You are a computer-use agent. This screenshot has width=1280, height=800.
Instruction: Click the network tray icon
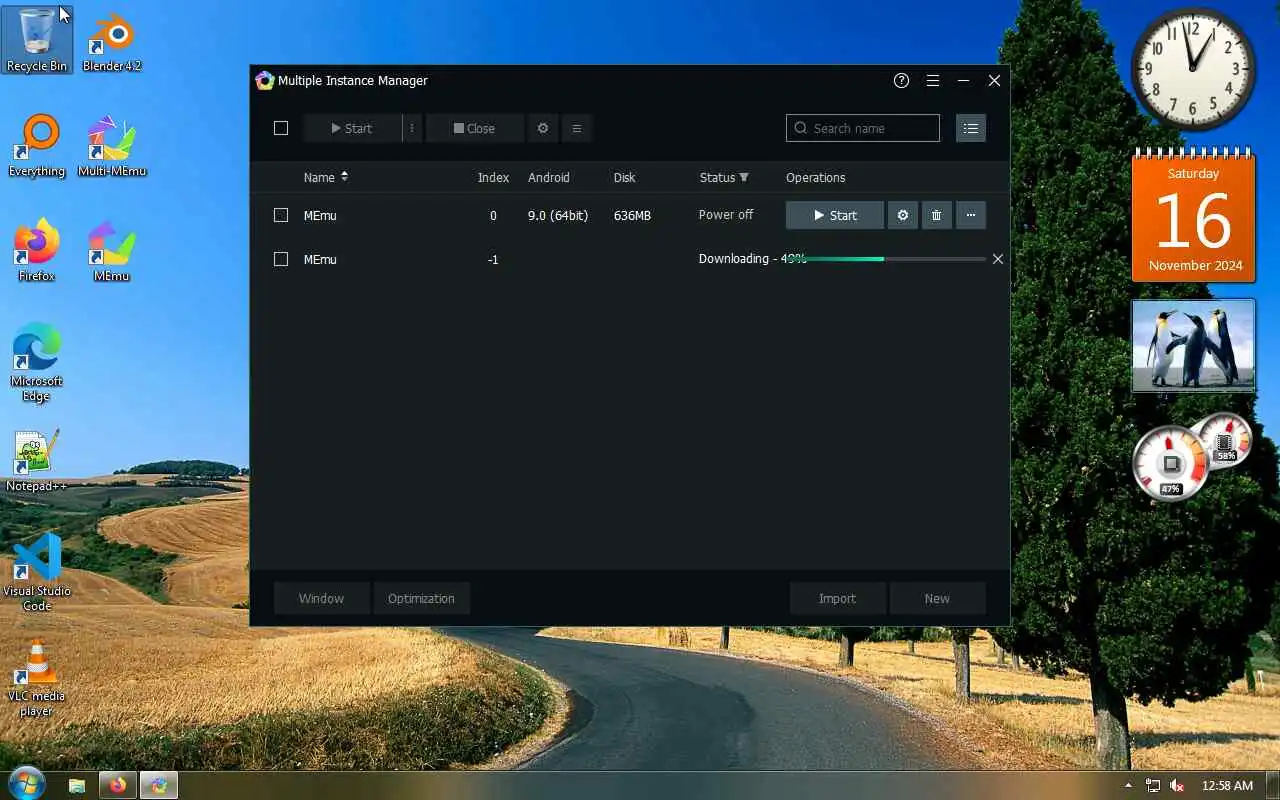[1153, 786]
